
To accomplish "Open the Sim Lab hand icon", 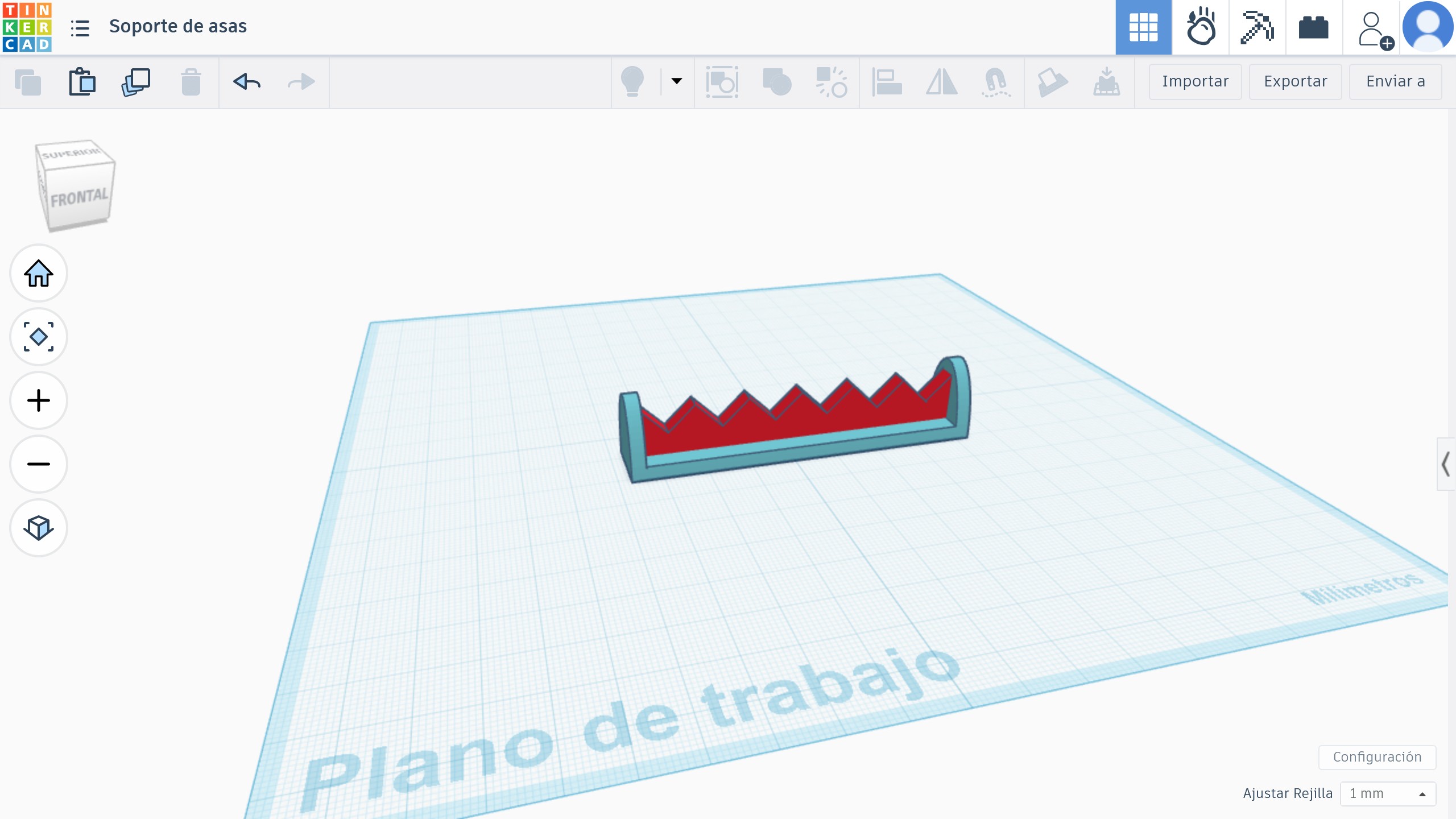I will (1200, 27).
